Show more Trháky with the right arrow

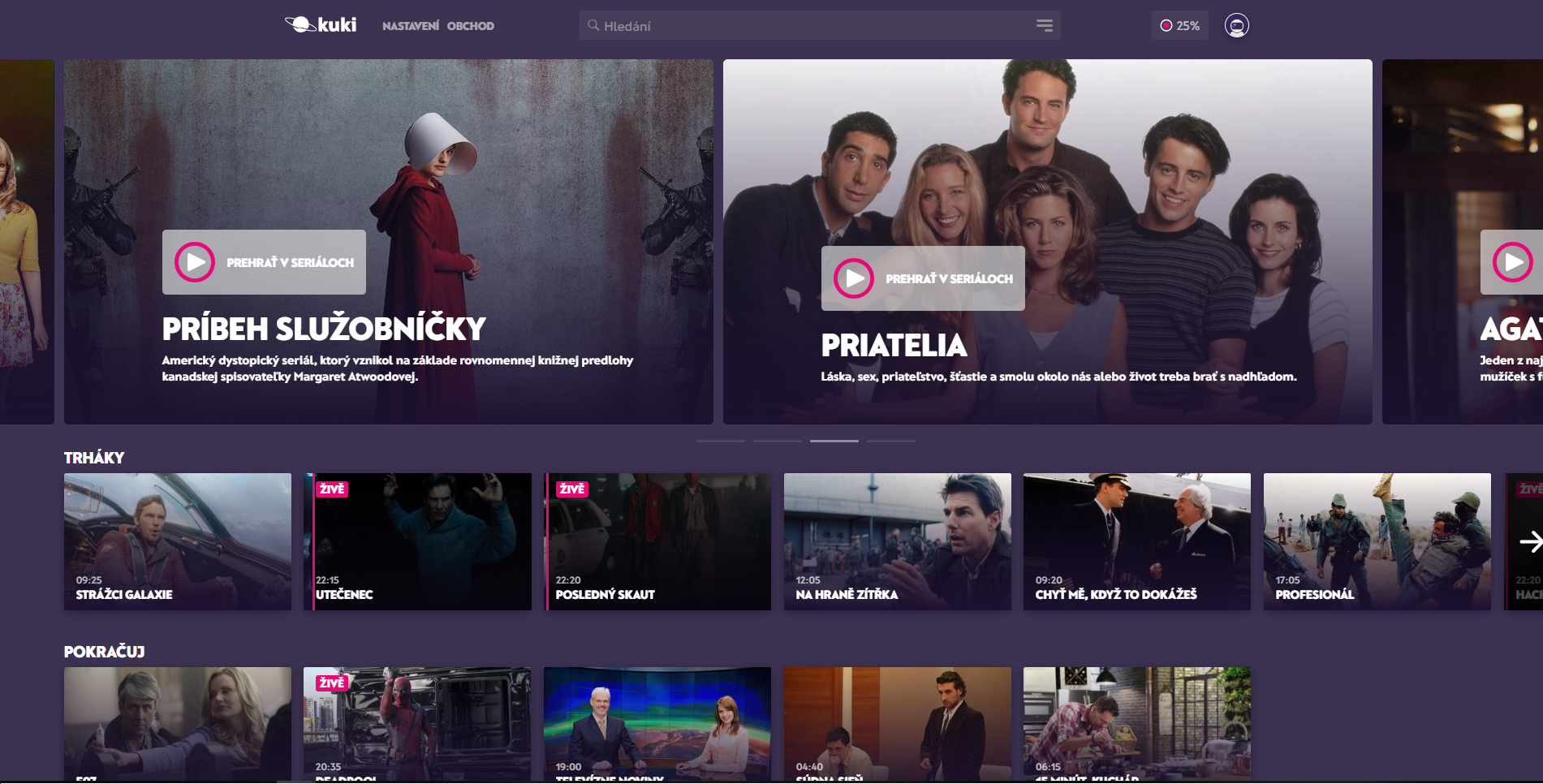coord(1530,541)
